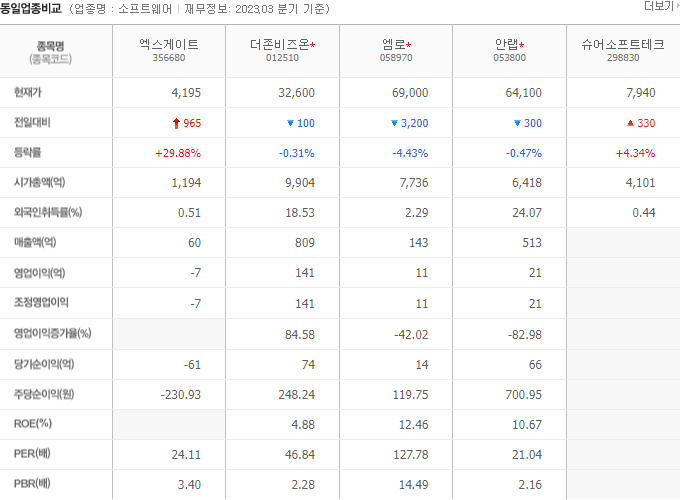The image size is (680, 500).
Task: Click the growth rate value -82.98
Action: click(x=524, y=335)
